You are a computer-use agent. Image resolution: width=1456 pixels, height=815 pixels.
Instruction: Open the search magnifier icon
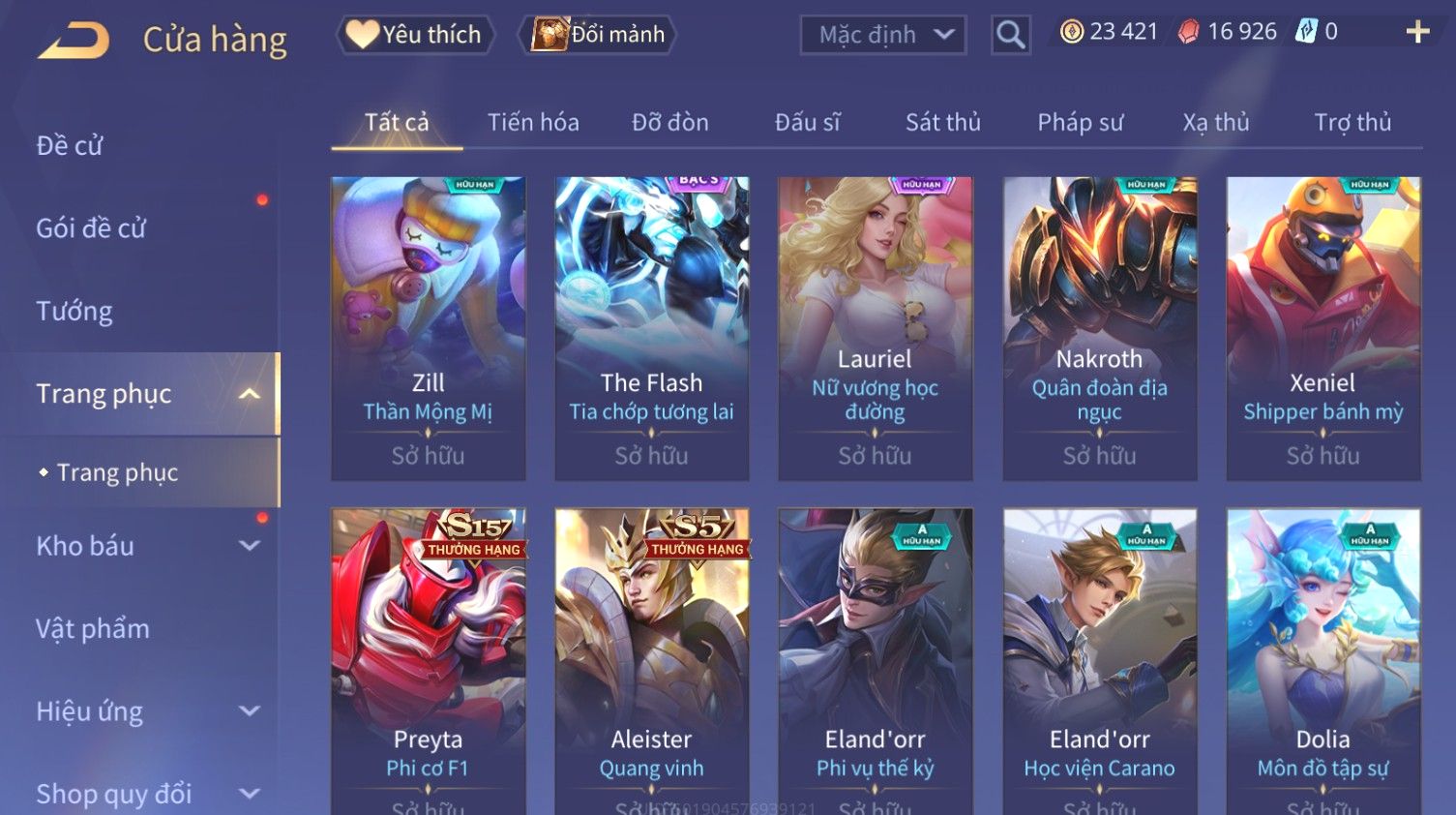[x=1010, y=35]
